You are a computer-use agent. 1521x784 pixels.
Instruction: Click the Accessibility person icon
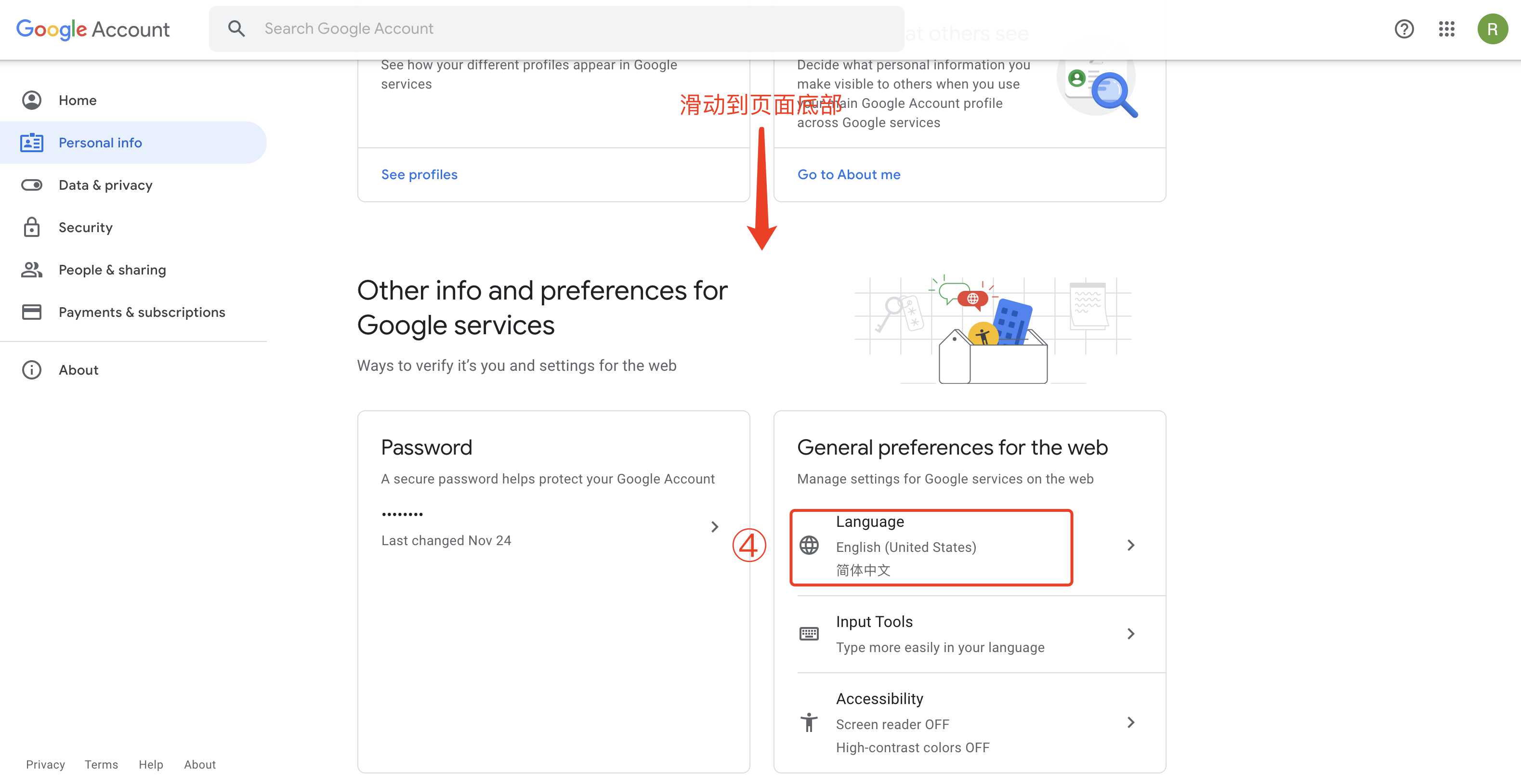(808, 722)
